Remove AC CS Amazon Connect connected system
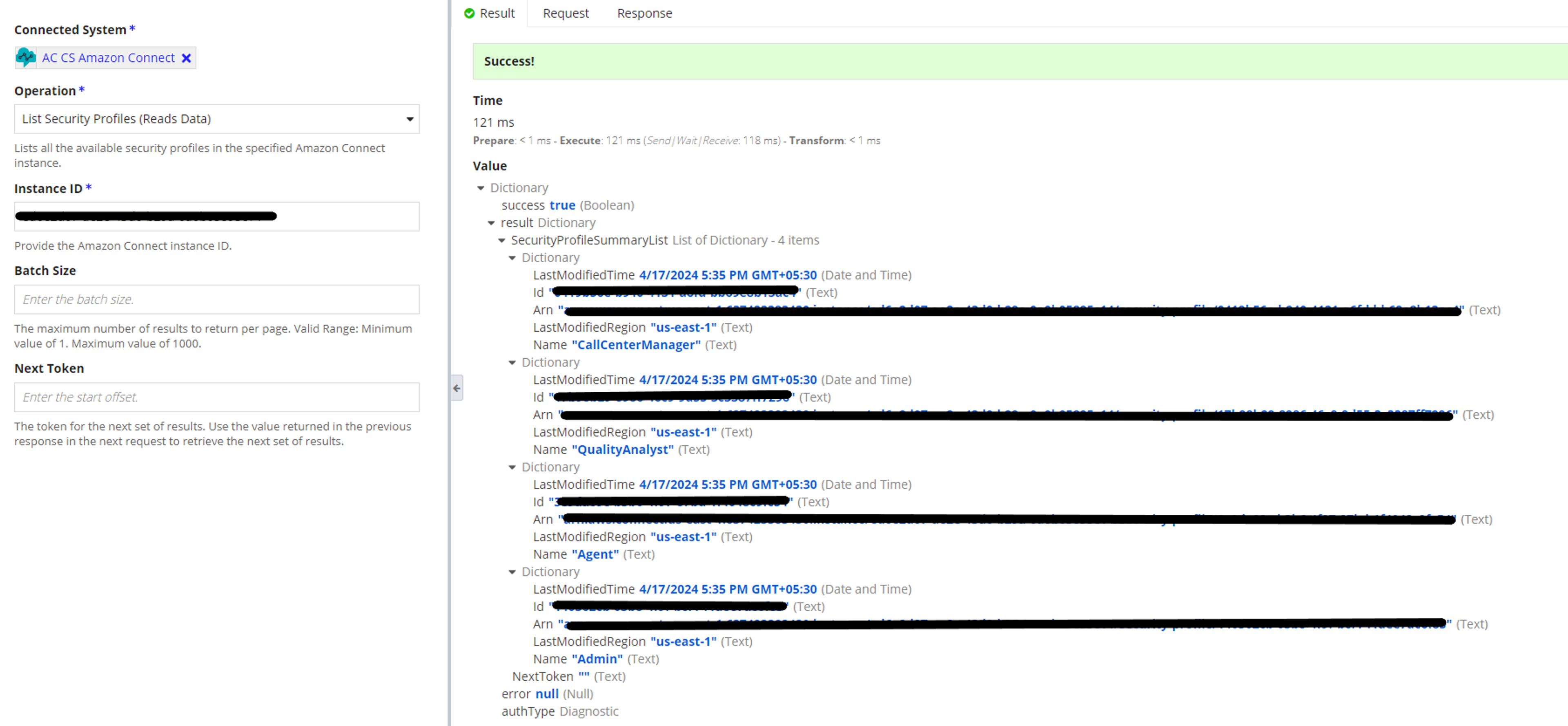Viewport: 1568px width, 726px height. point(186,58)
